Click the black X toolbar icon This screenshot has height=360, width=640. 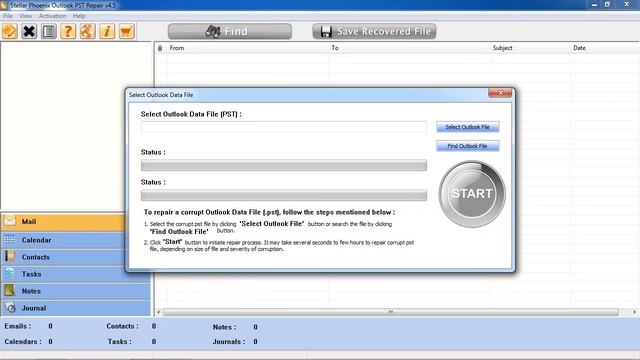(29, 31)
